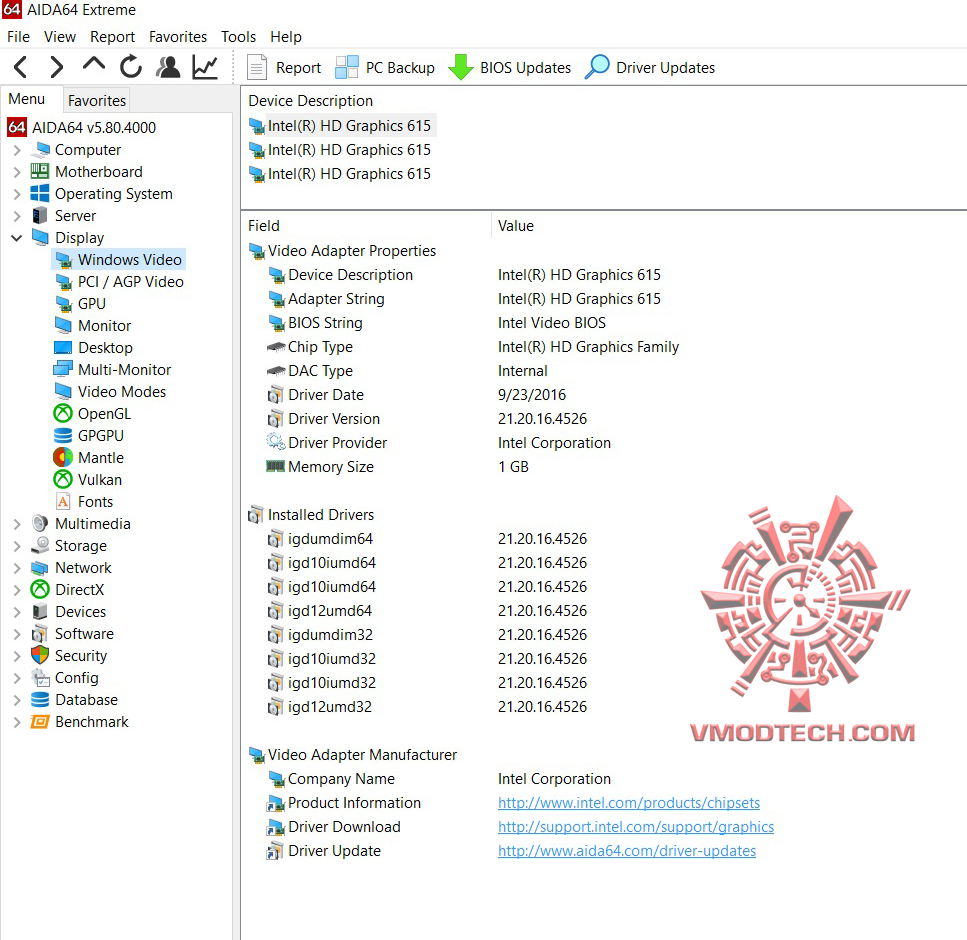The width and height of the screenshot is (967, 940).
Task: Click the Software icon in the tree
Action: [40, 633]
